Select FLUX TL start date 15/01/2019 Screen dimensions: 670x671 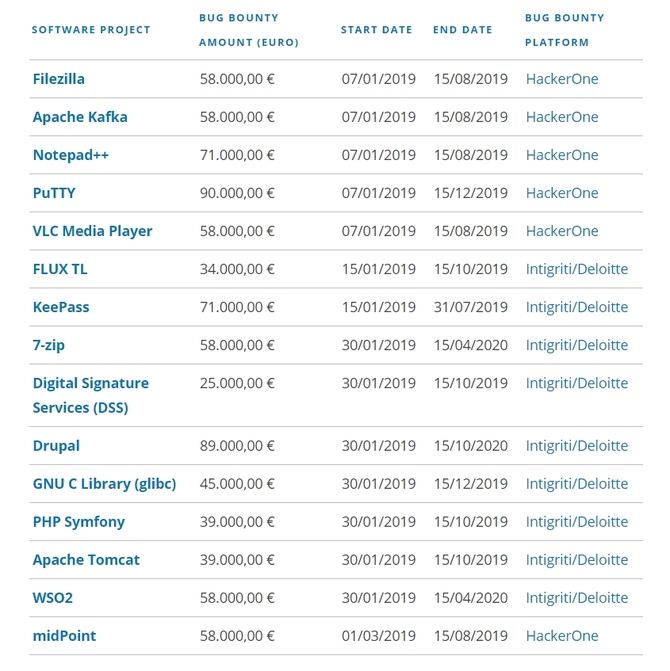pyautogui.click(x=379, y=270)
